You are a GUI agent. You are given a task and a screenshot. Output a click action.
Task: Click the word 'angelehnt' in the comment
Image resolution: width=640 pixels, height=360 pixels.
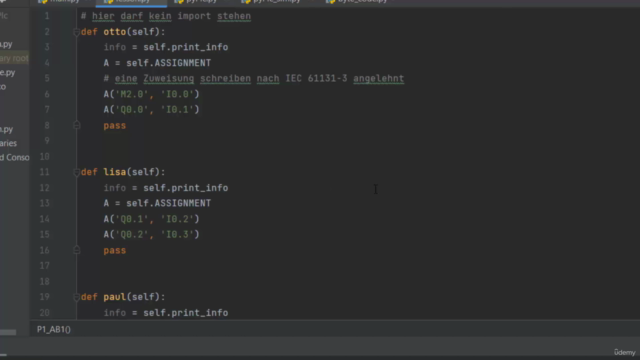click(x=379, y=78)
